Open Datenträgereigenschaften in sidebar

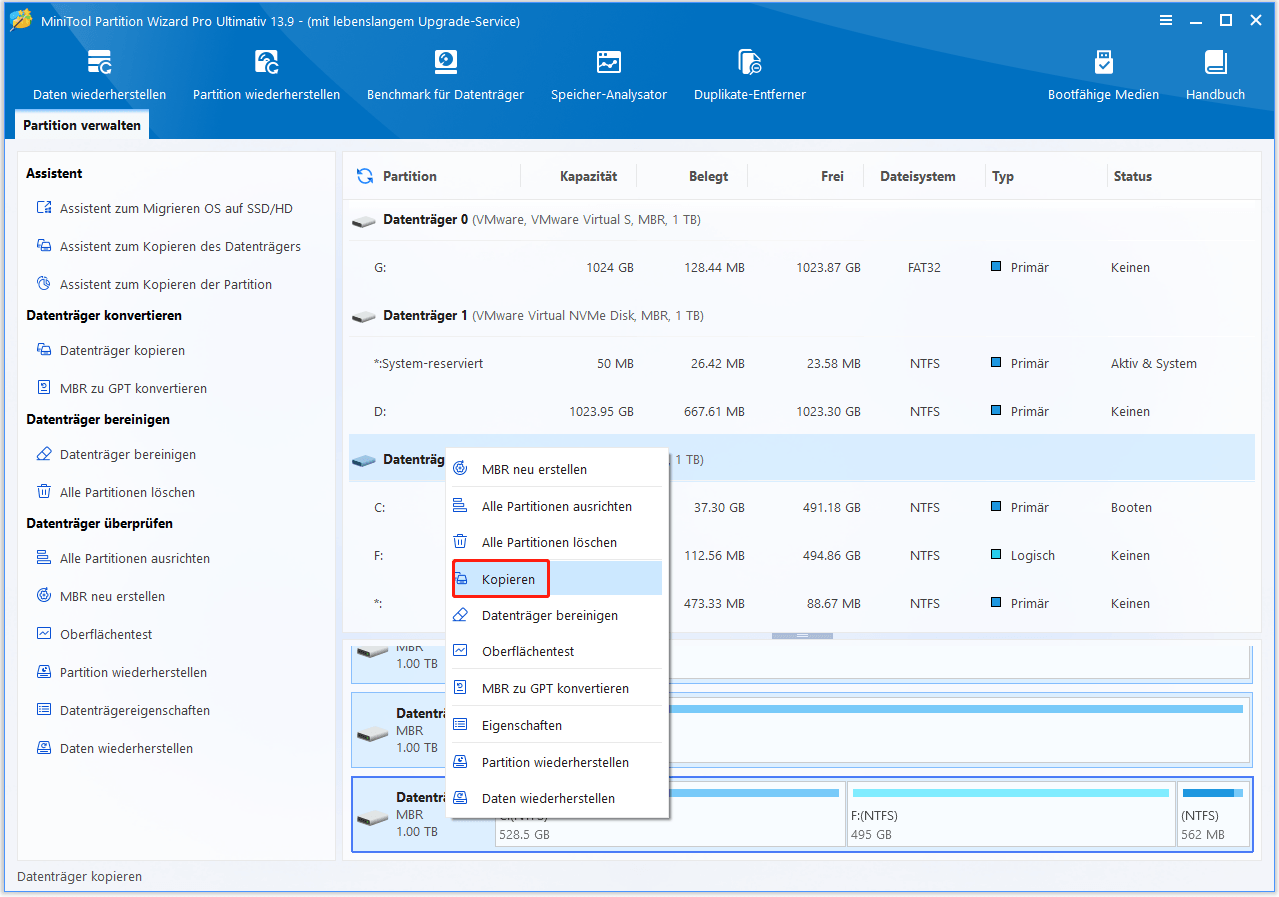coord(123,710)
